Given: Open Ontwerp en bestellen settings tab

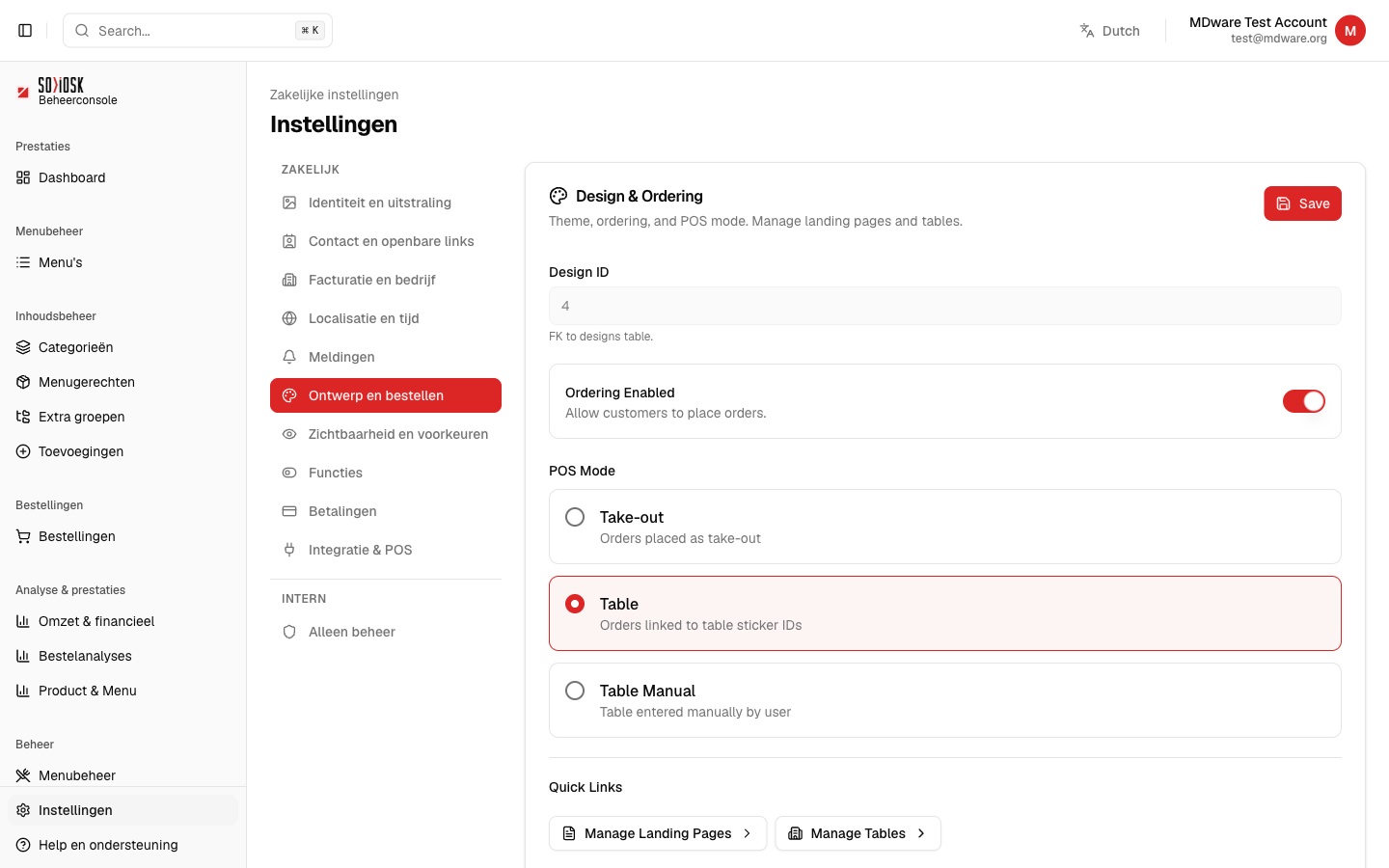Looking at the screenshot, I should pyautogui.click(x=386, y=395).
